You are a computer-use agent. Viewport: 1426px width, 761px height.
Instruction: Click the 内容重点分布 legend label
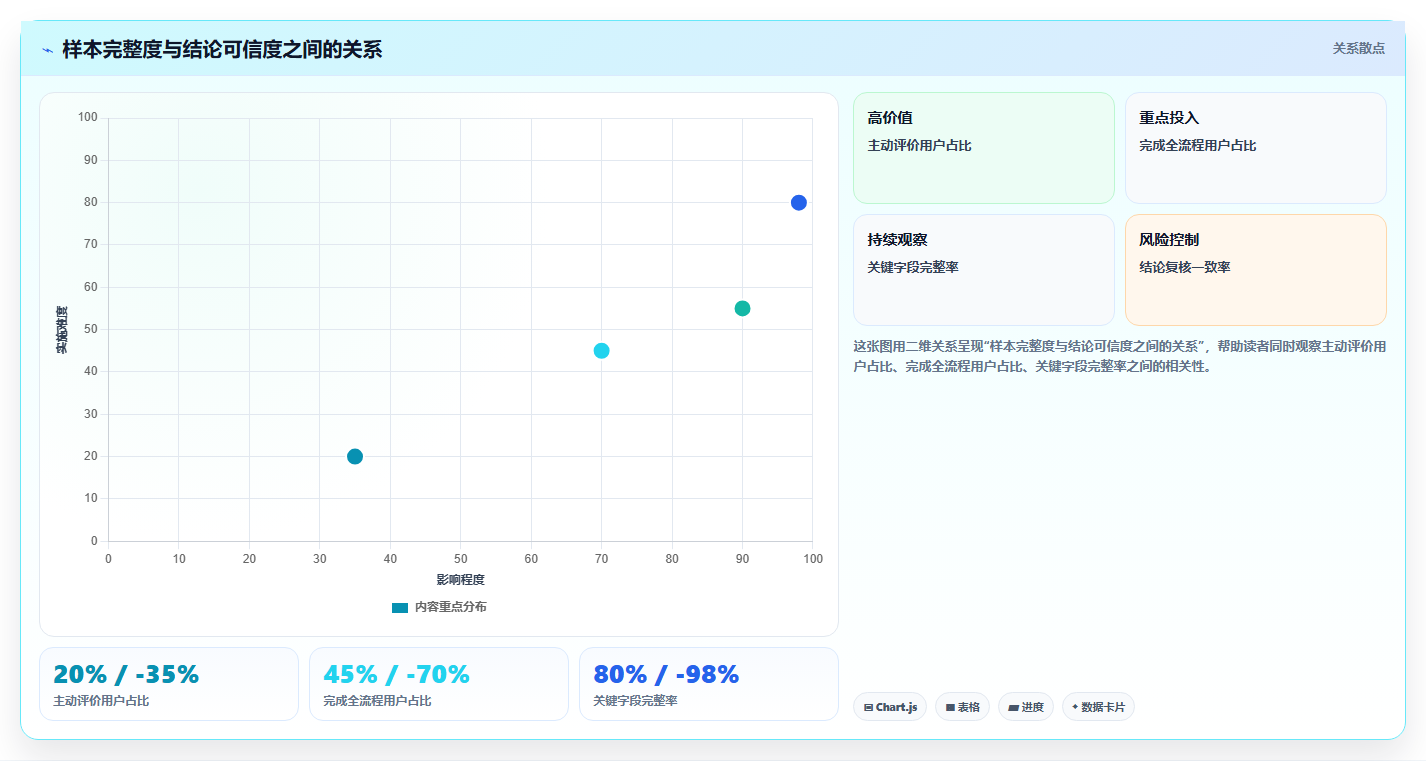[451, 607]
